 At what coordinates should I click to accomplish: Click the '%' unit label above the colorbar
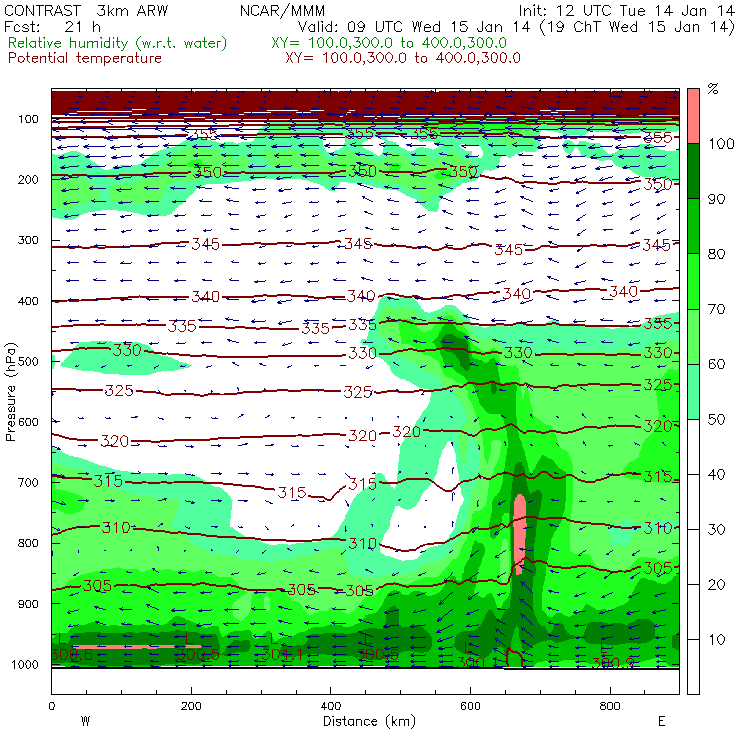713,89
